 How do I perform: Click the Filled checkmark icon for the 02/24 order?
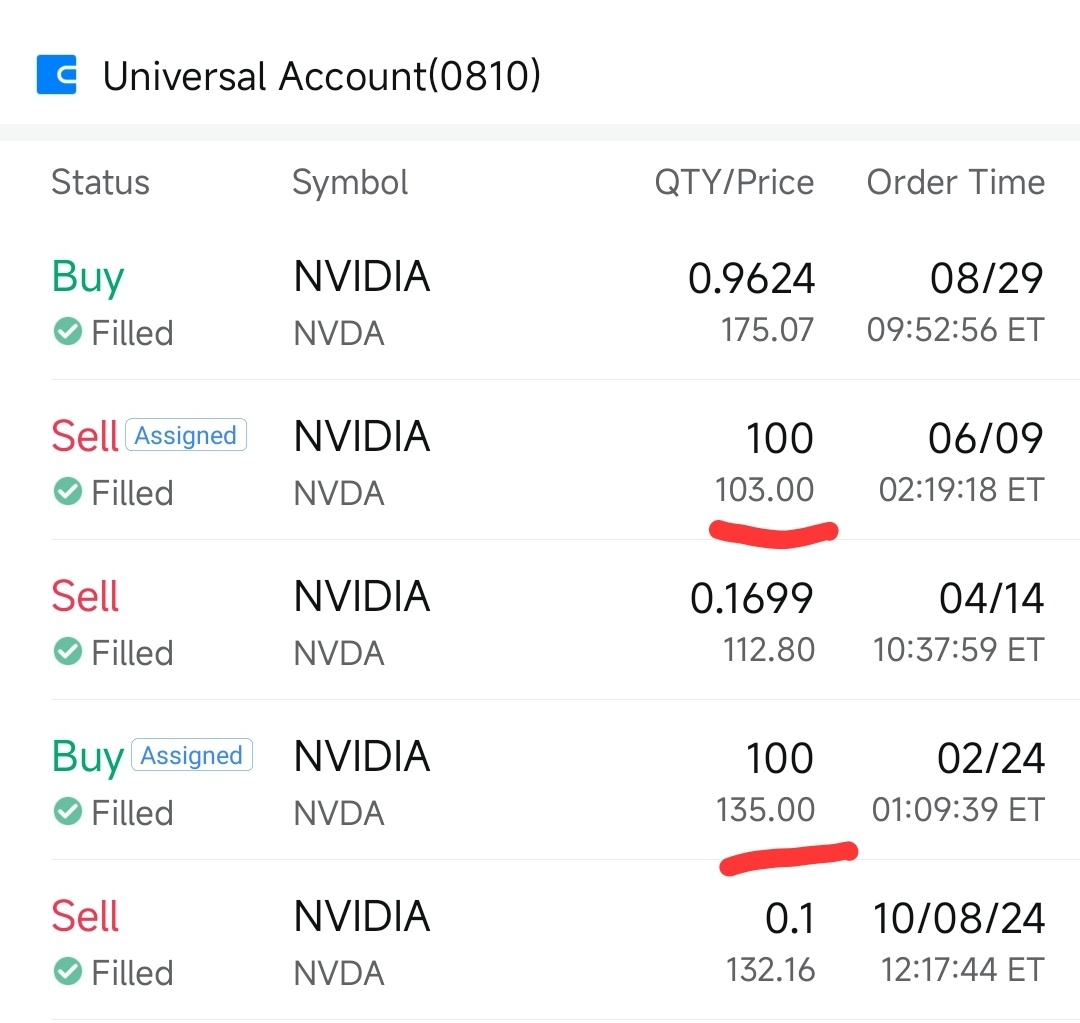[68, 812]
